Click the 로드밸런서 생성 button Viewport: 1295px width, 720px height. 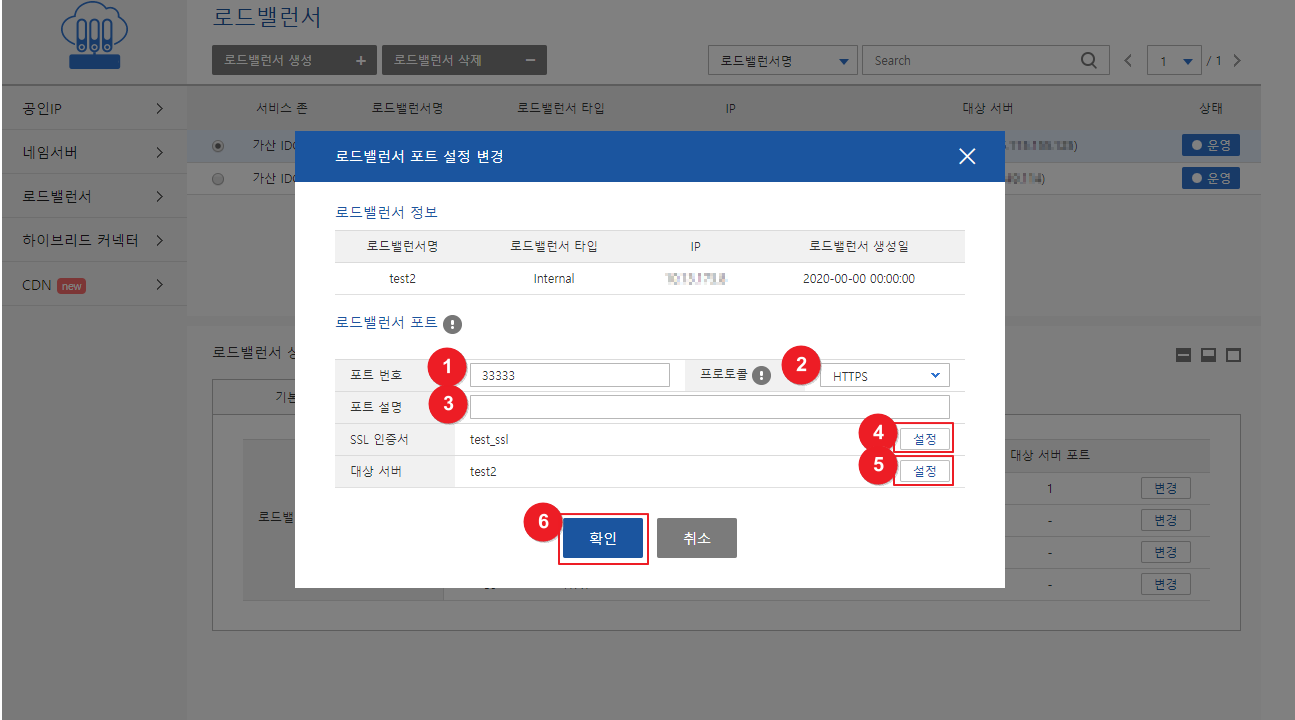point(294,60)
